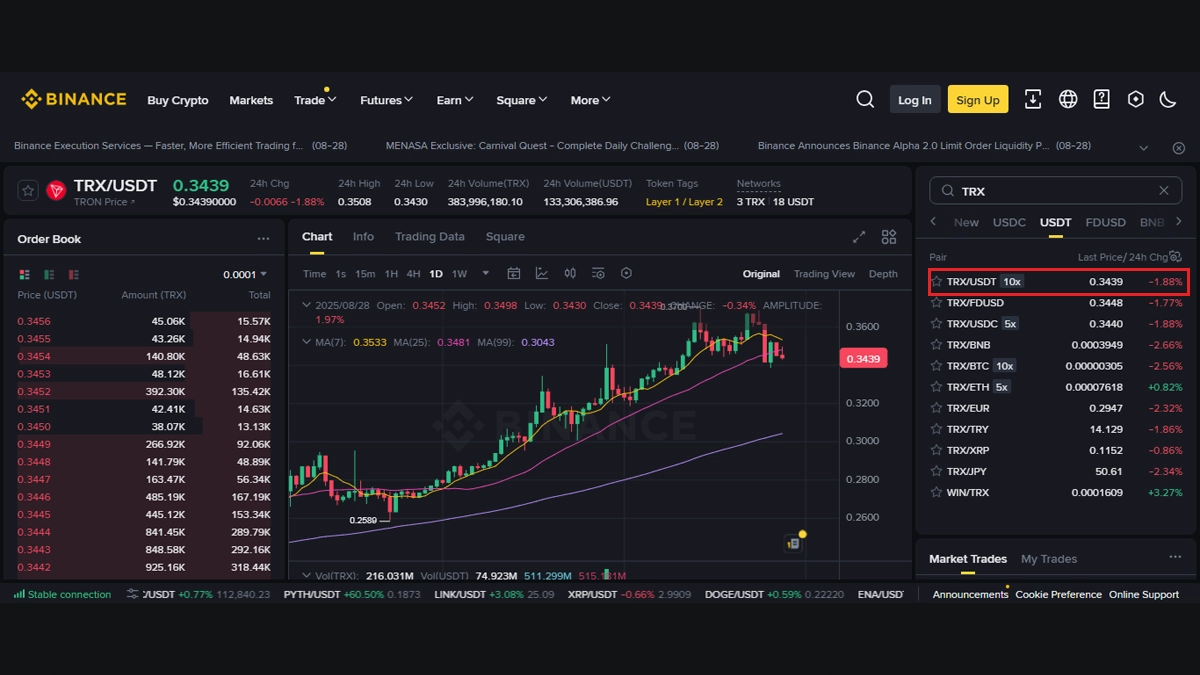This screenshot has height=675, width=1200.
Task: Star the TRX/USDC pair
Action: coord(937,324)
